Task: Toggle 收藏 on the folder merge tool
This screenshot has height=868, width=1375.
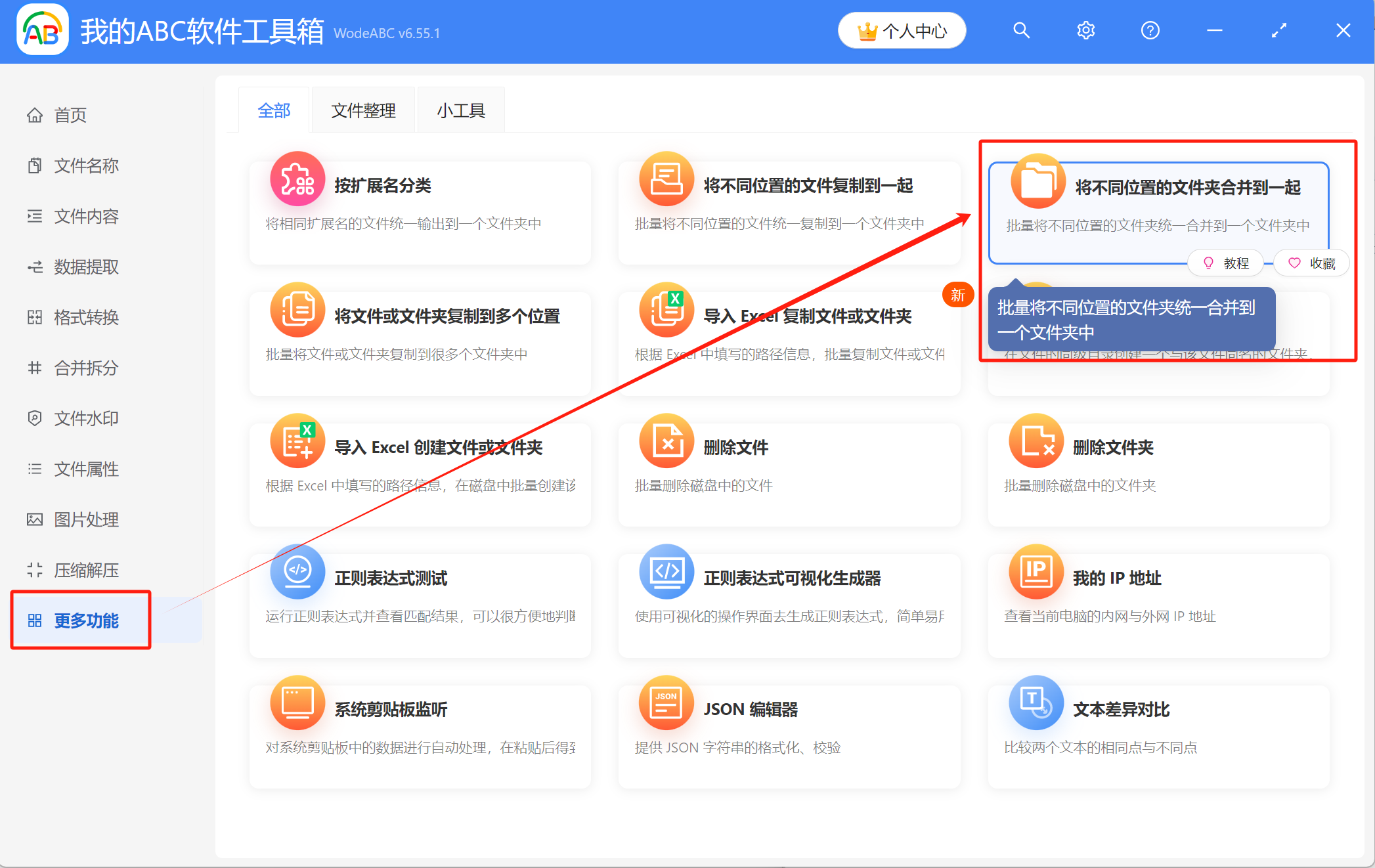Action: 1311,263
